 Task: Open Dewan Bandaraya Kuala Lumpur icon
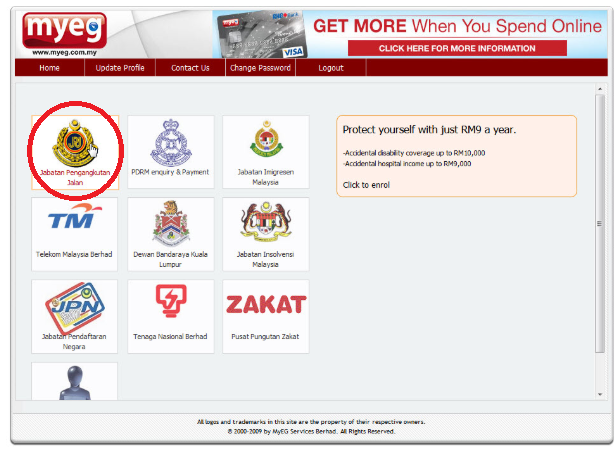[x=171, y=223]
